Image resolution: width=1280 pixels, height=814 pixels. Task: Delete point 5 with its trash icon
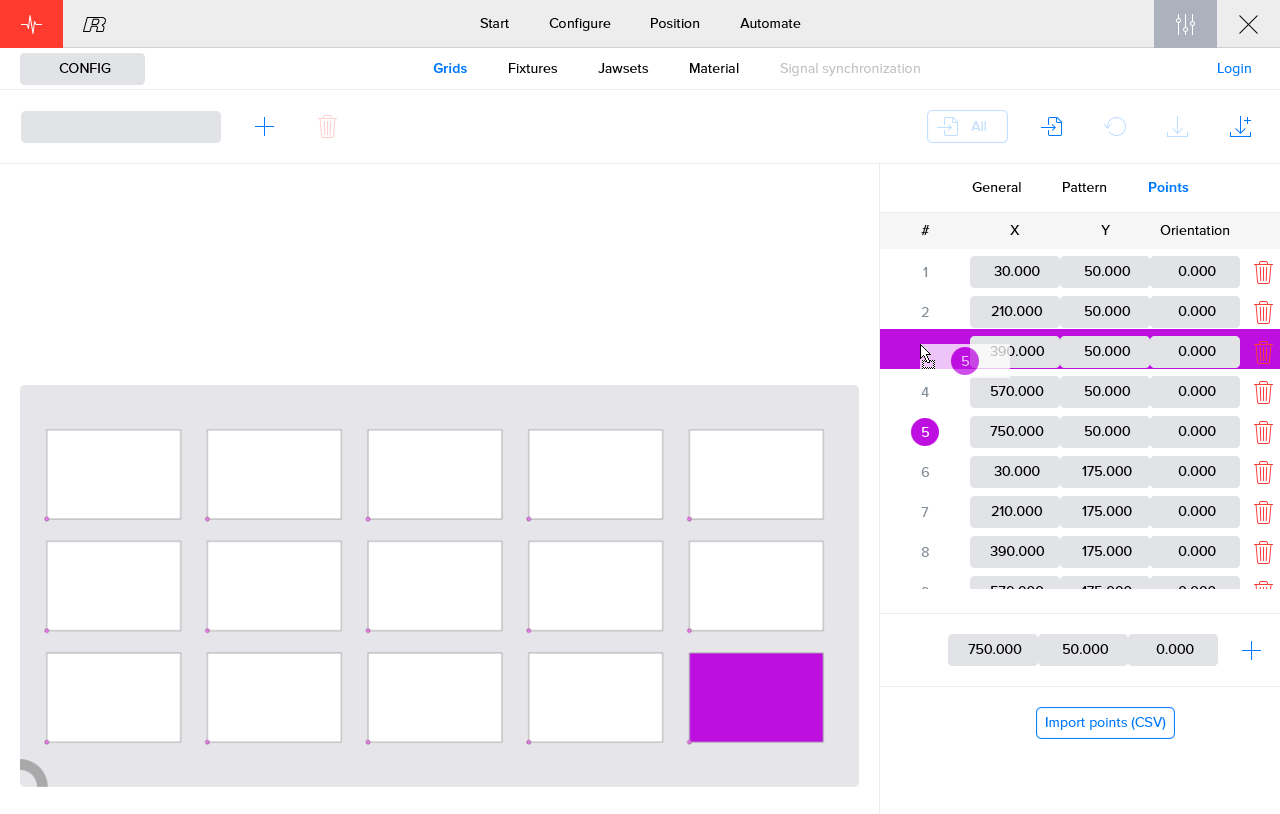1263,432
